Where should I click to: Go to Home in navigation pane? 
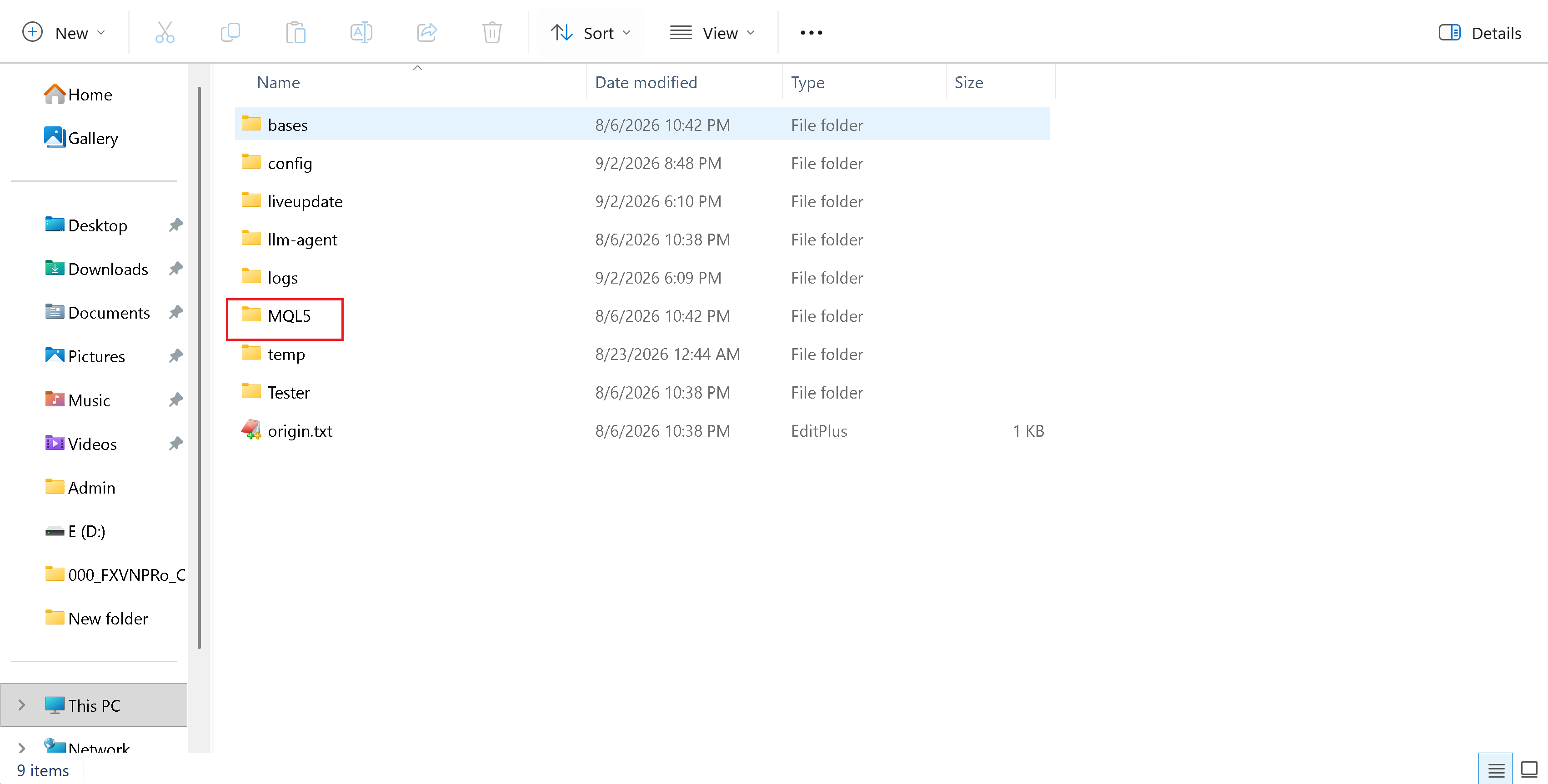coord(79,95)
